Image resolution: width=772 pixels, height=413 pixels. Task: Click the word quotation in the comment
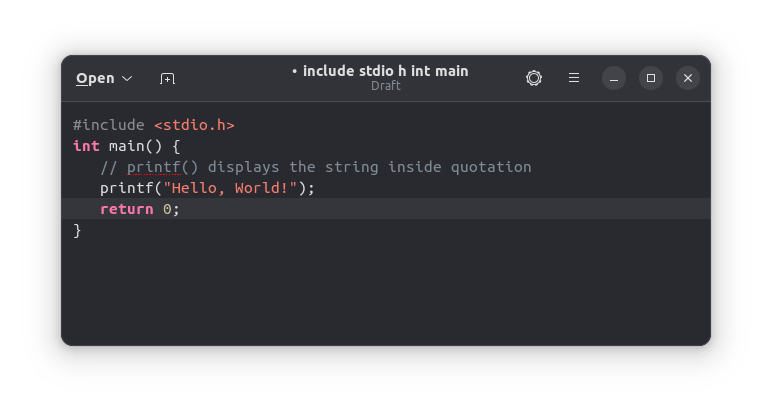[491, 167]
